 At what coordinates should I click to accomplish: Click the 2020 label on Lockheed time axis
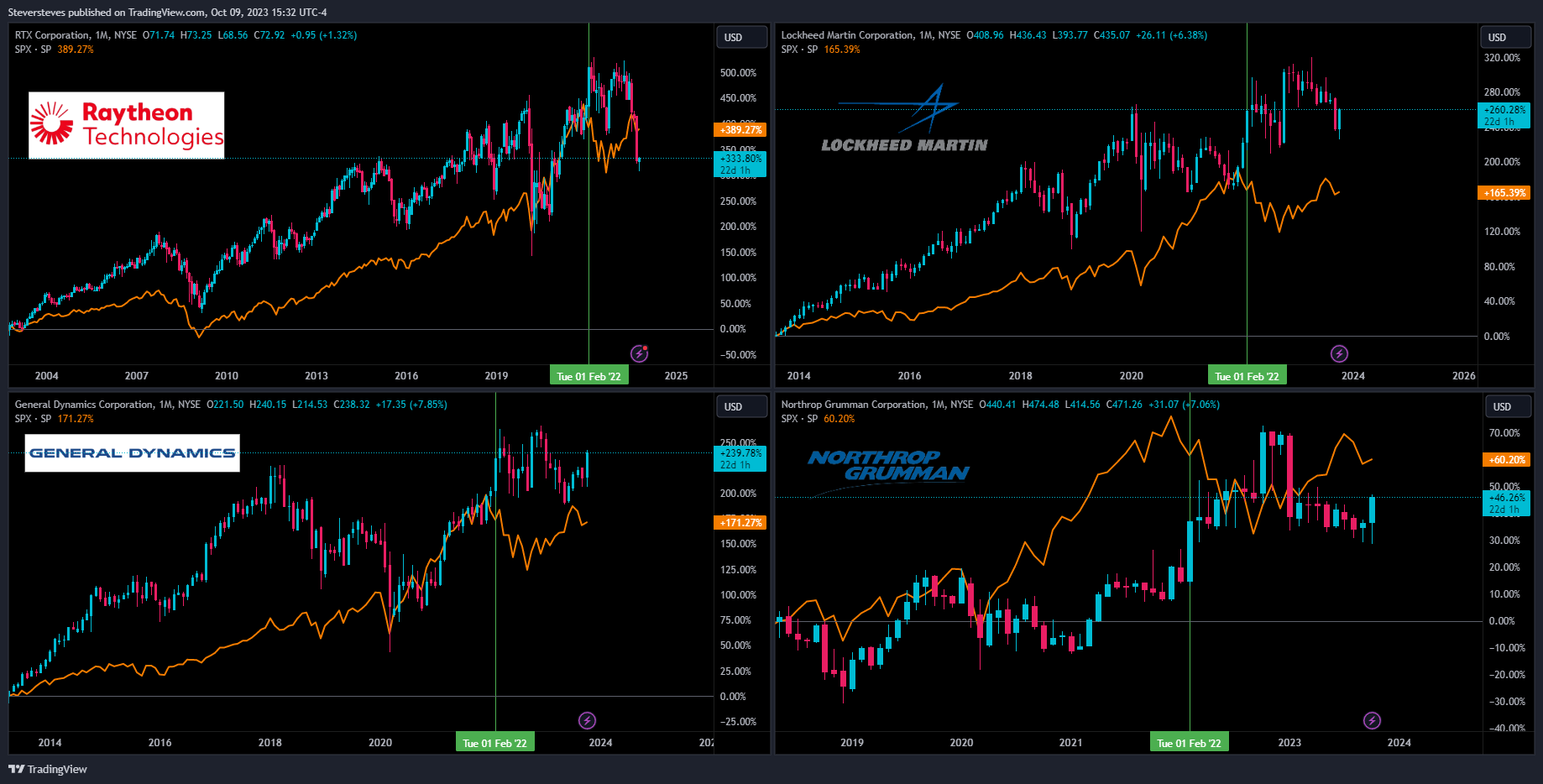tap(1131, 376)
